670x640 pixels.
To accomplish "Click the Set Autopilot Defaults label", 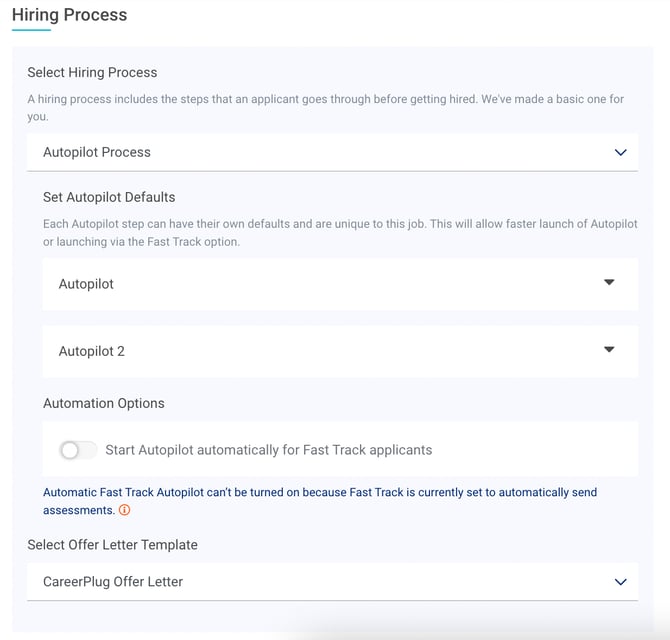I will click(109, 197).
